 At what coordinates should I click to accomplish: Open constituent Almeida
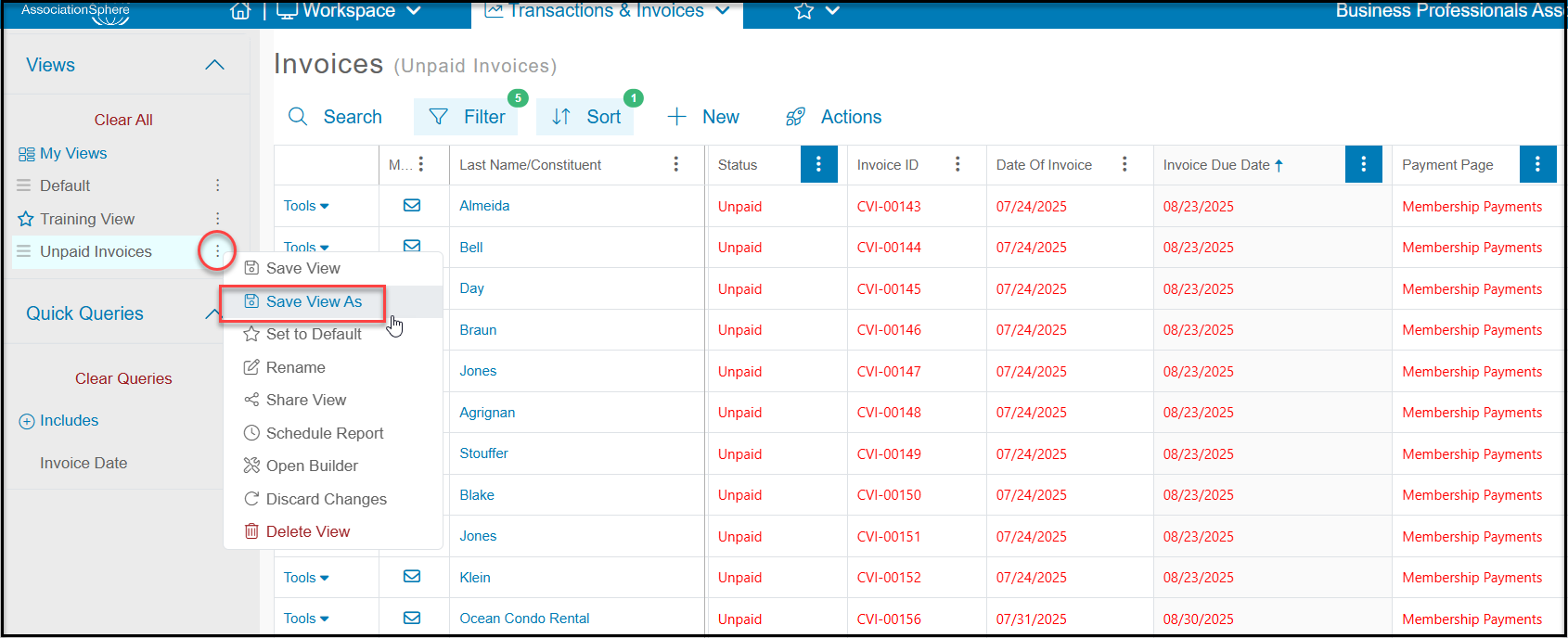[x=484, y=206]
